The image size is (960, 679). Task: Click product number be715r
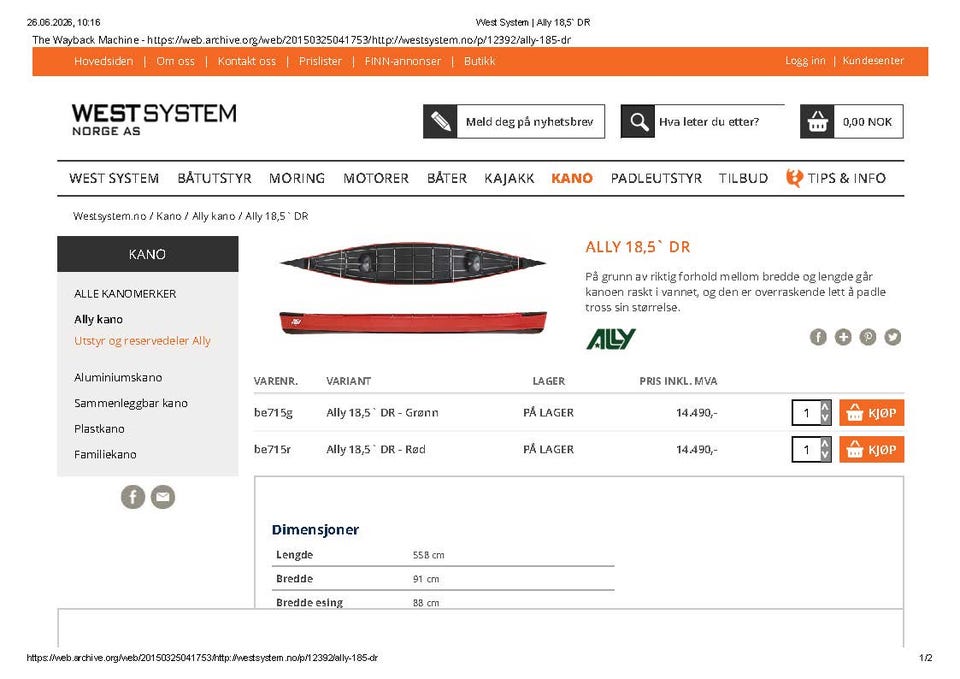272,449
